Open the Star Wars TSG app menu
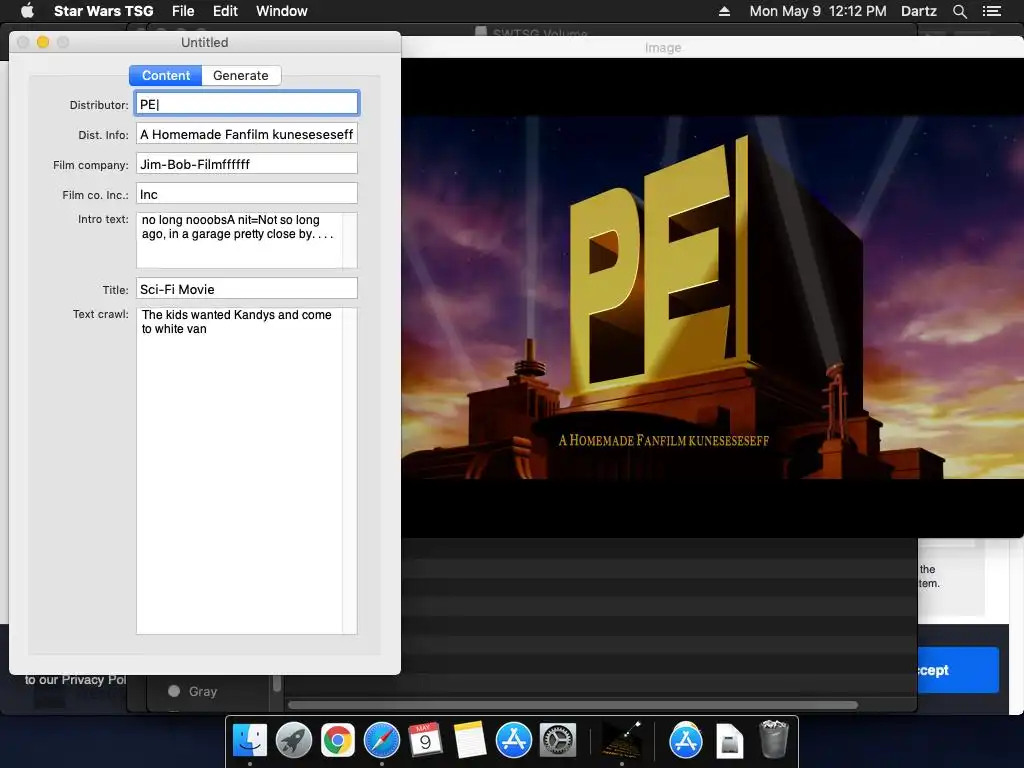 tap(103, 11)
